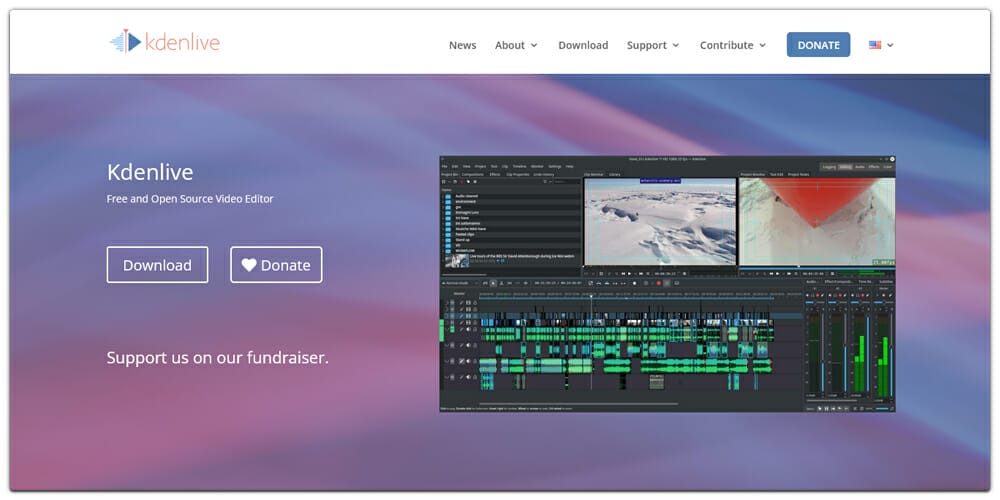The image size is (1000, 500).
Task: Select the 'Audio cleaned' folder icon in Project Bin
Action: point(447,195)
